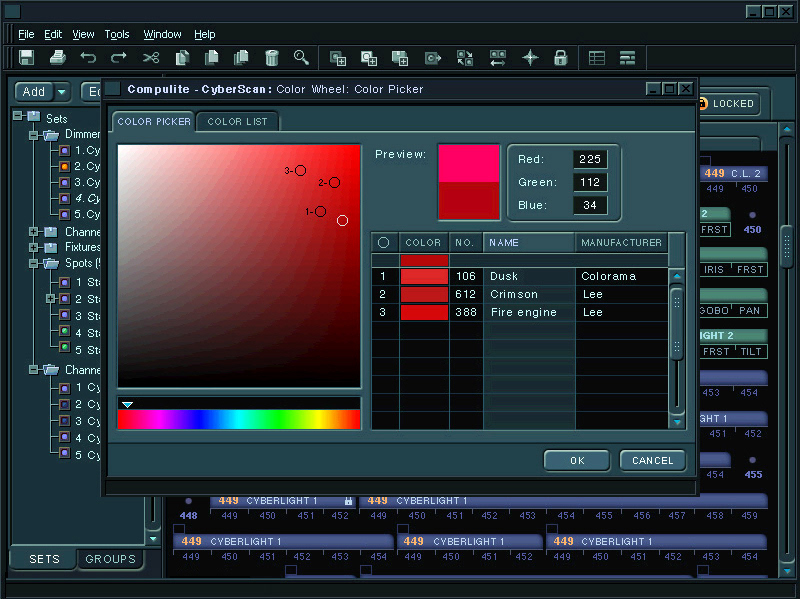Click the NO. column header
Screen dimensions: 800x599
pos(466,243)
